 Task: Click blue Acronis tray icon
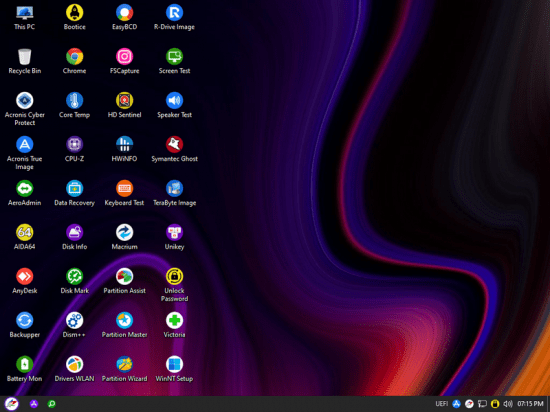pos(456,404)
